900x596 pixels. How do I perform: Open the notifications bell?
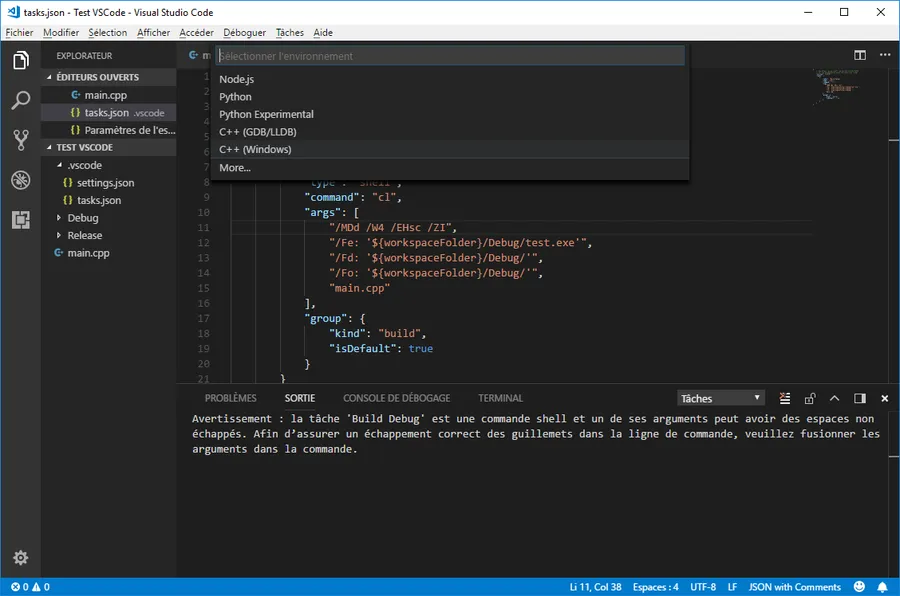(882, 587)
